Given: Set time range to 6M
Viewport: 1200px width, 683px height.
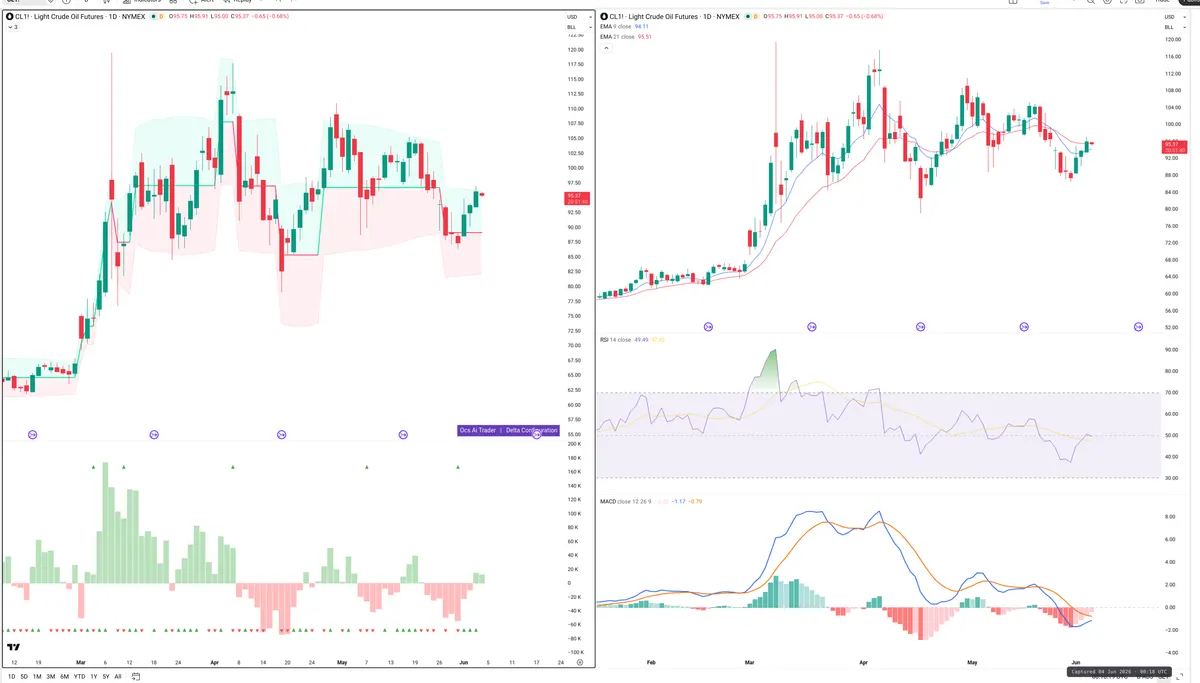Looking at the screenshot, I should coord(64,677).
